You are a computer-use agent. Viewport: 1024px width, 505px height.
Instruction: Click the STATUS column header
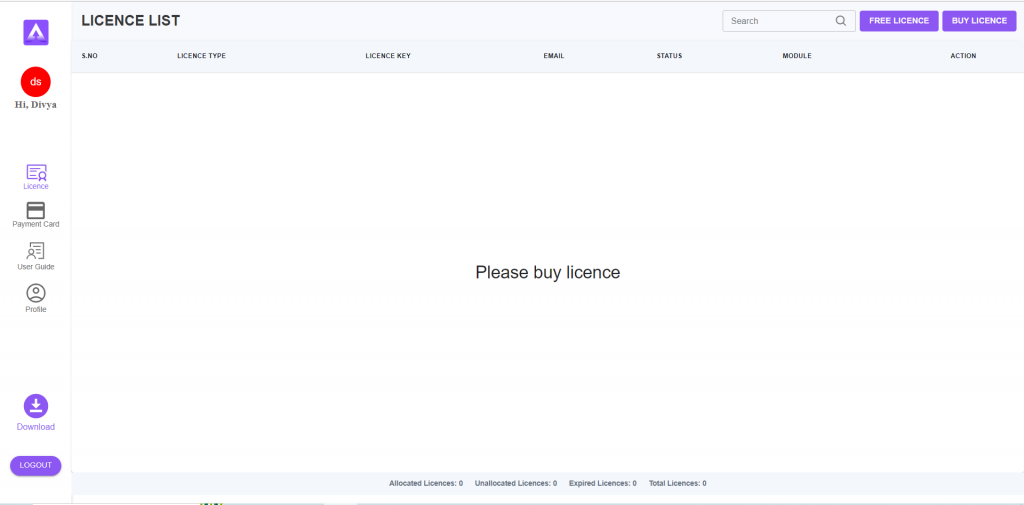click(x=669, y=56)
